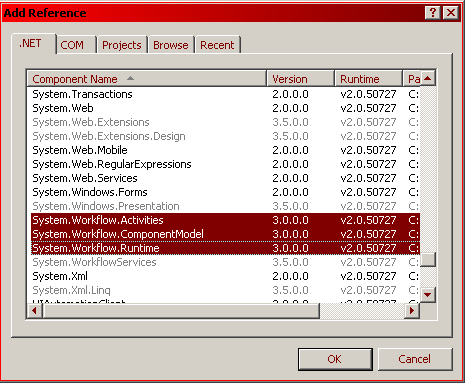Click the horizontal scrollbar thumb
Image resolution: width=465 pixels, height=383 pixels.
[181, 311]
